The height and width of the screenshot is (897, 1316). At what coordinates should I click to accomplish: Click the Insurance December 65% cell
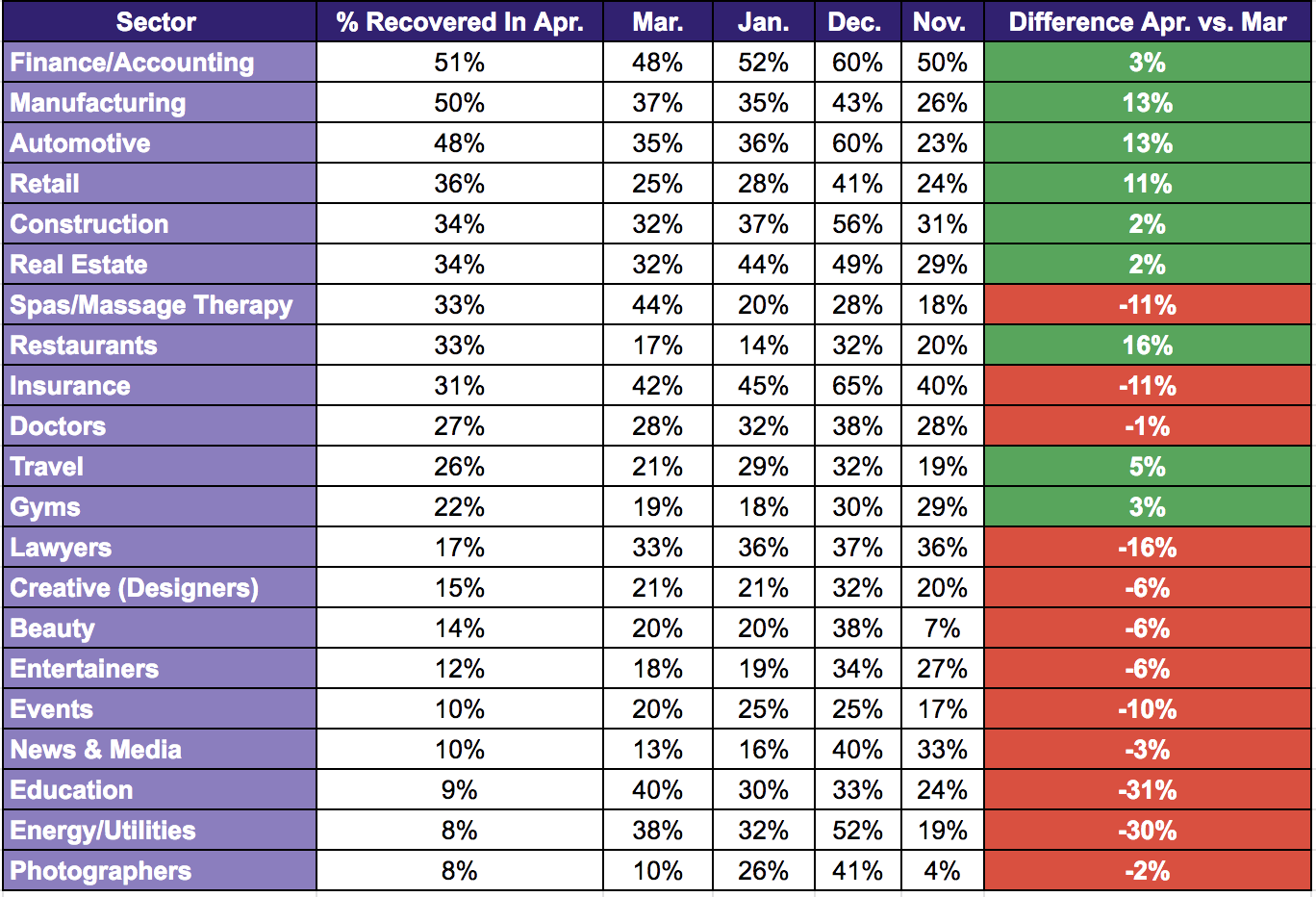(856, 386)
